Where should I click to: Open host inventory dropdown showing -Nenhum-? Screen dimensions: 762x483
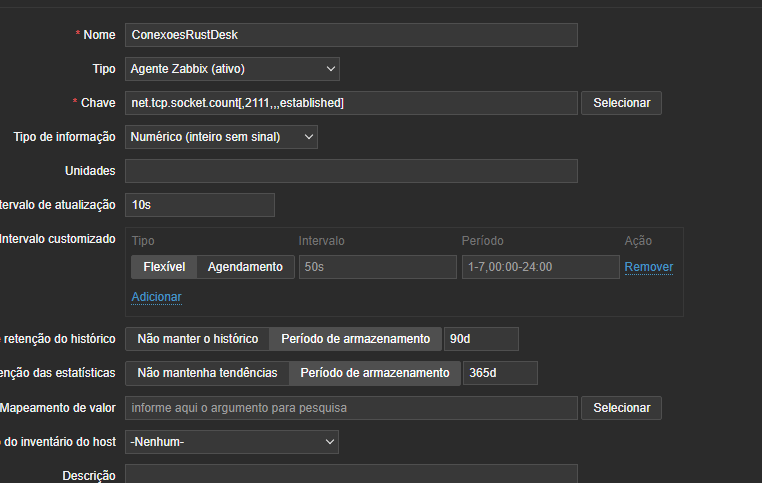coord(232,441)
